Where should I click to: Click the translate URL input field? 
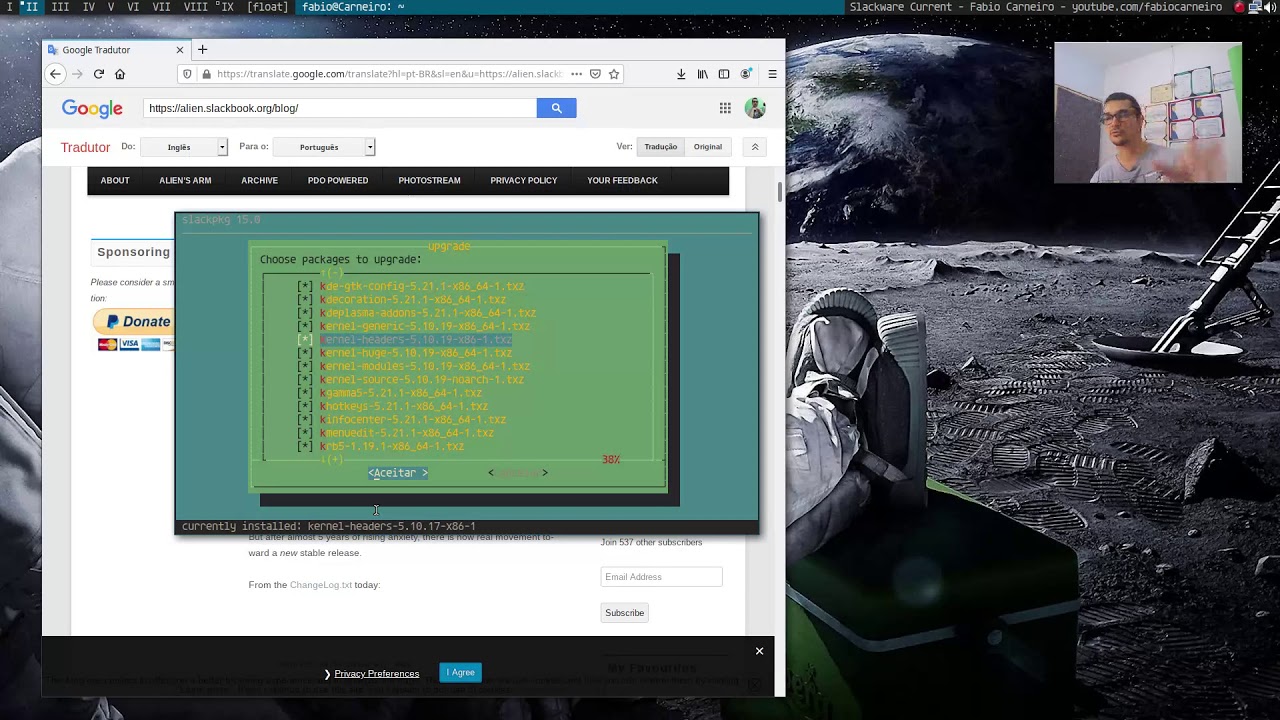coord(340,108)
